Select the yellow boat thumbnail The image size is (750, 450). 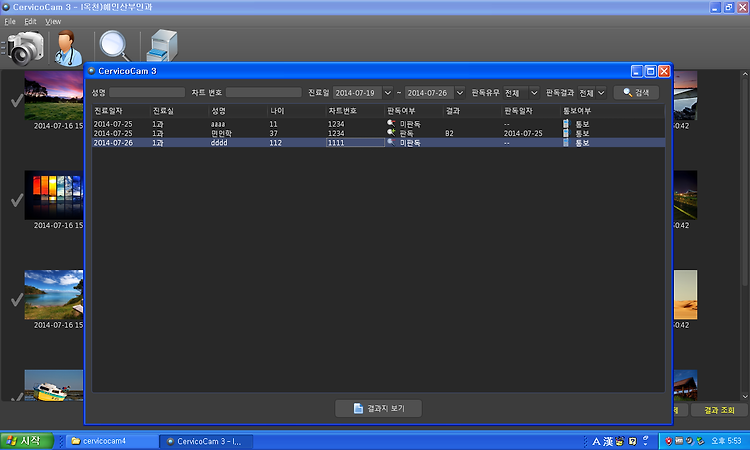click(54, 385)
